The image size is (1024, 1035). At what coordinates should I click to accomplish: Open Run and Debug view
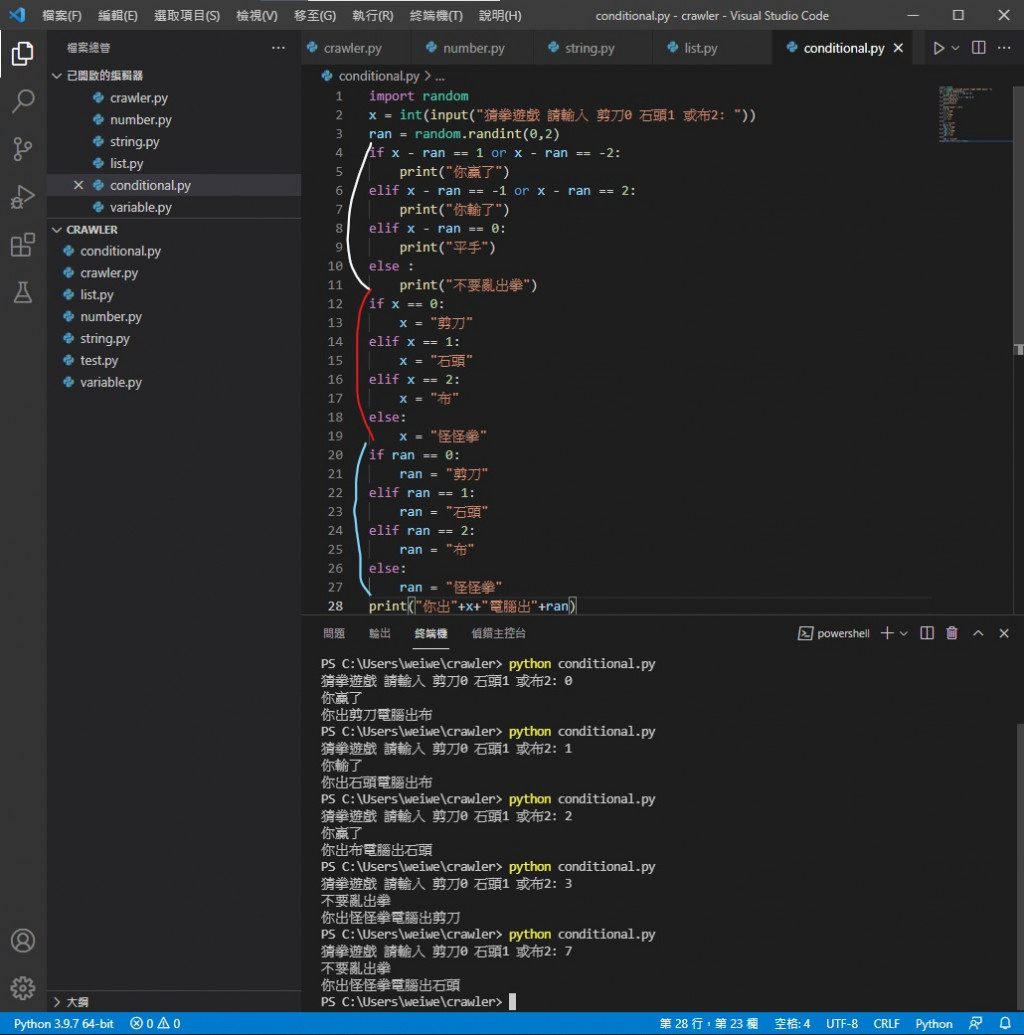point(22,197)
